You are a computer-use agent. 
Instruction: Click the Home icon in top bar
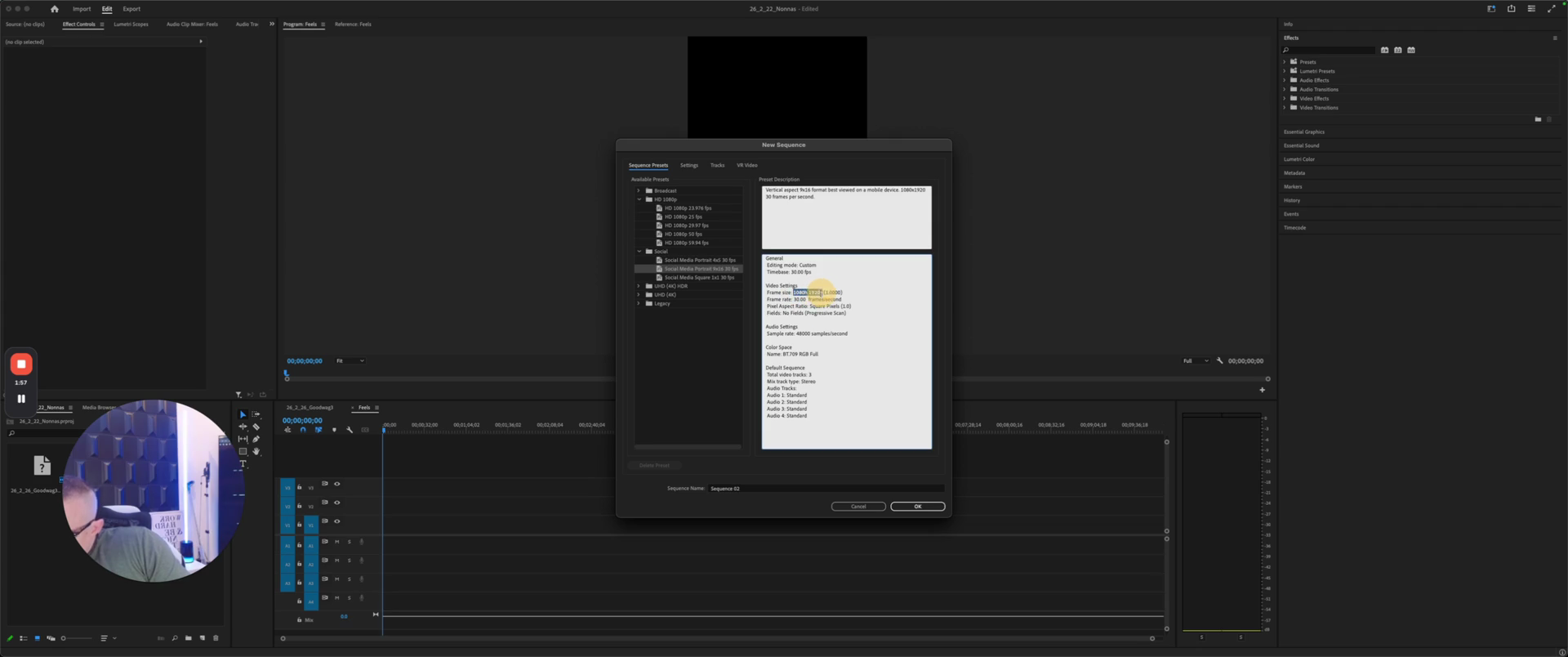(x=54, y=9)
